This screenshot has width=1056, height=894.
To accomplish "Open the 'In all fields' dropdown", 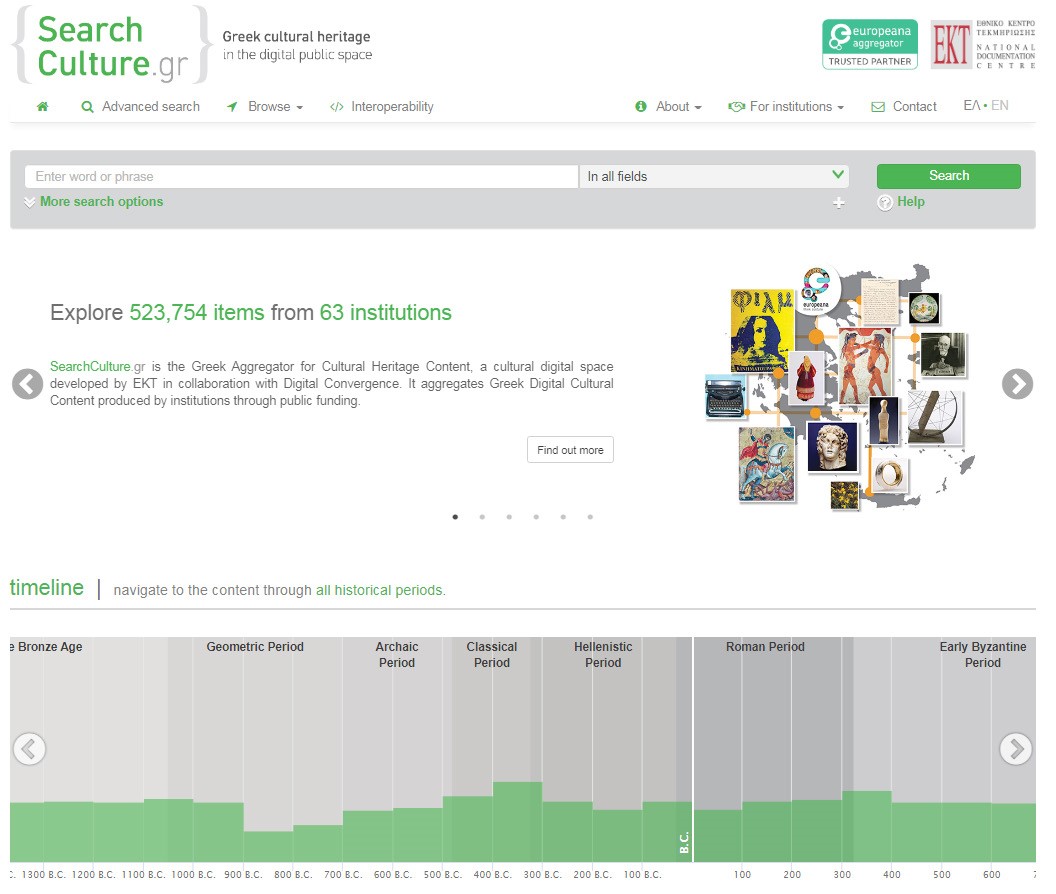I will click(x=714, y=177).
